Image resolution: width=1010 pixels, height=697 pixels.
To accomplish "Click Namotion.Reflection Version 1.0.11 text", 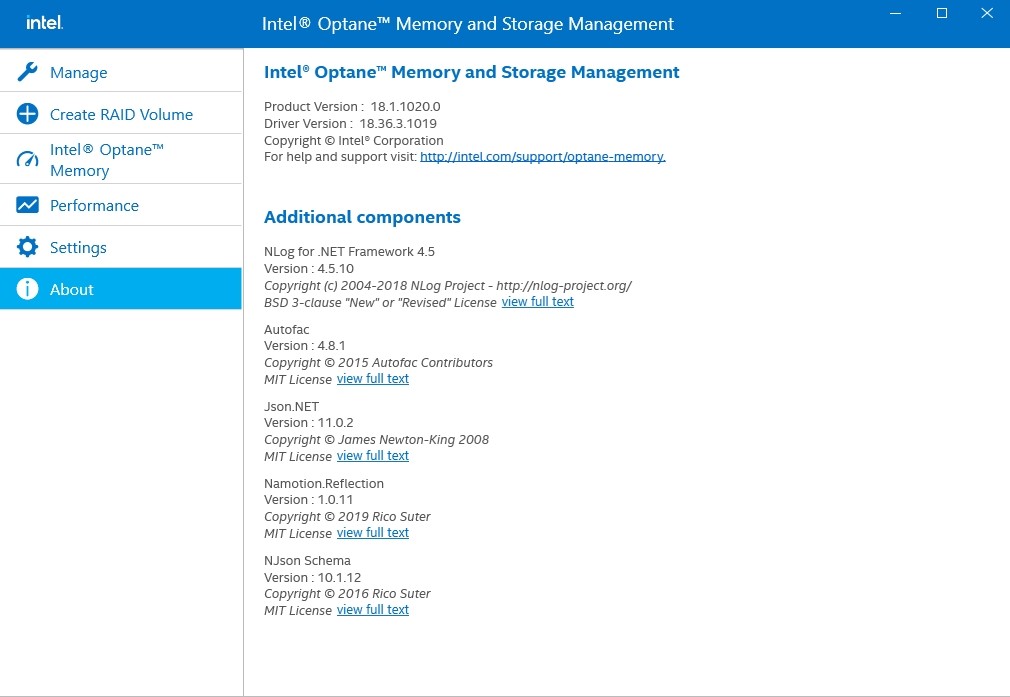I will pyautogui.click(x=309, y=499).
